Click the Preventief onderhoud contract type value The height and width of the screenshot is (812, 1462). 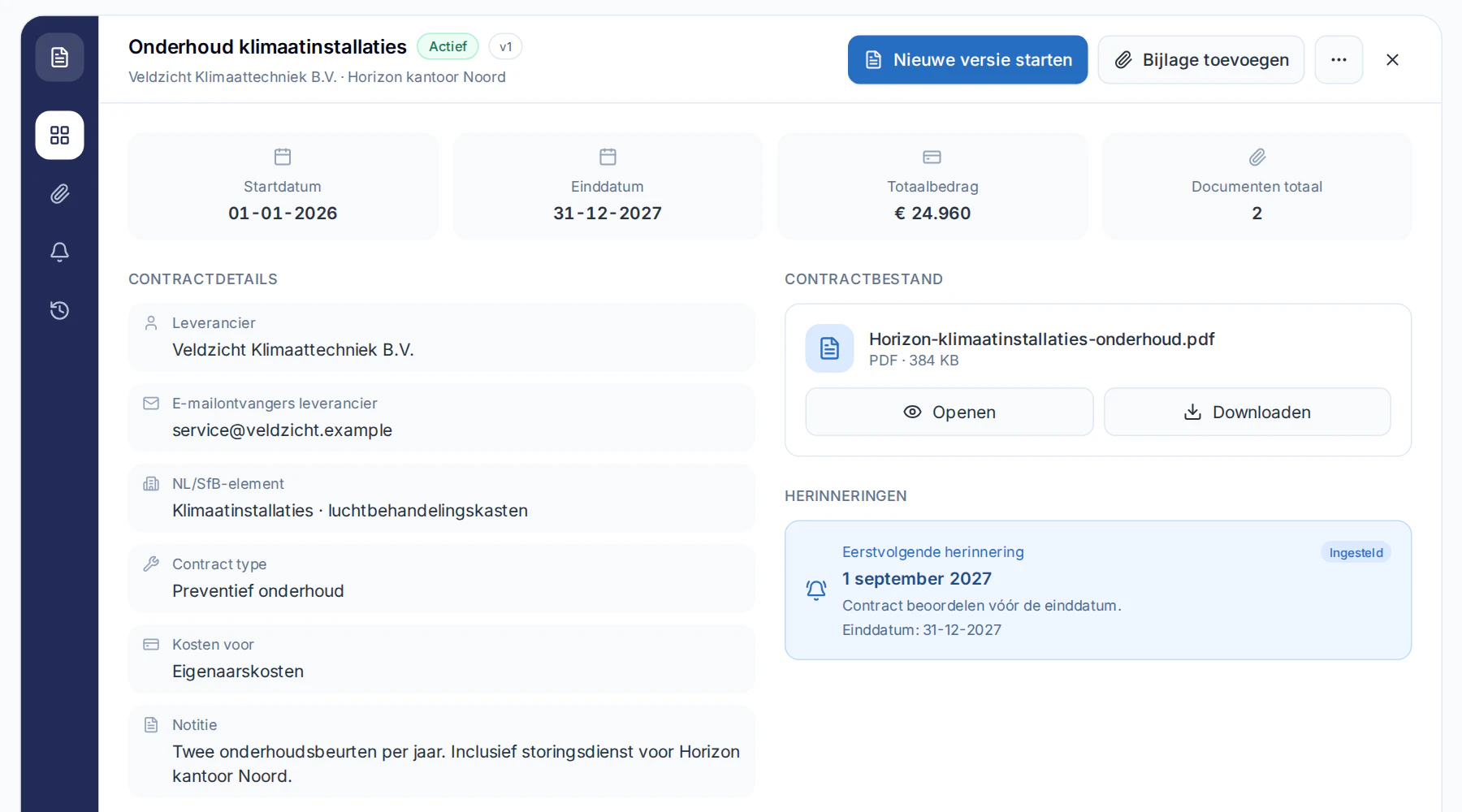tap(258, 591)
